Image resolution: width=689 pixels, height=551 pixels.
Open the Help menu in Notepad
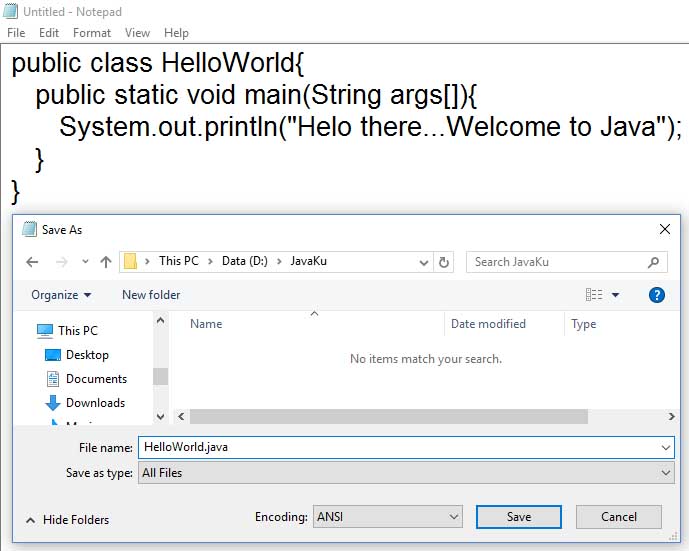point(176,33)
